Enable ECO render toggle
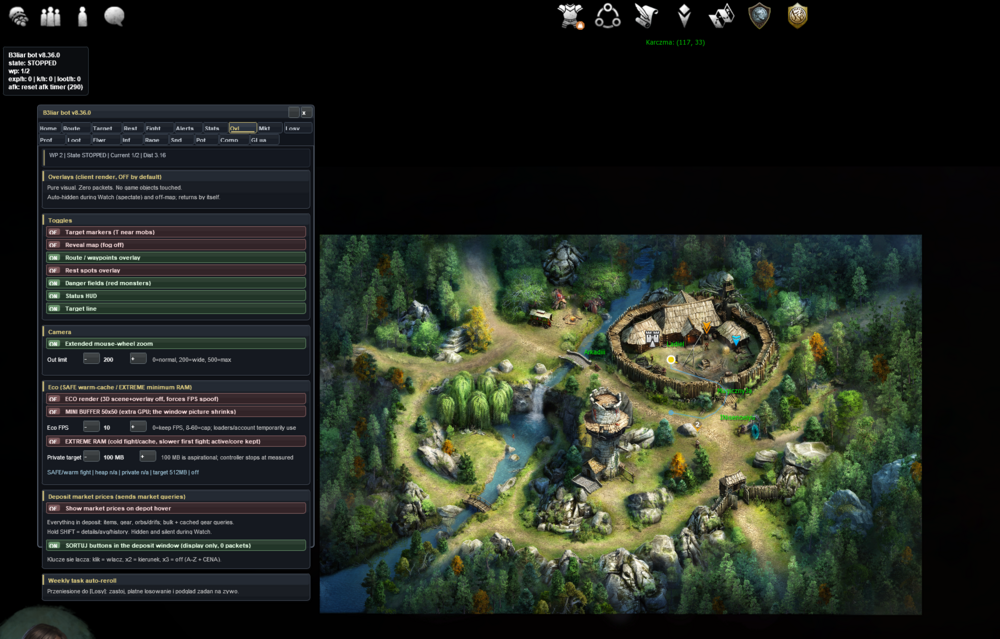This screenshot has width=1000, height=639. pos(176,399)
